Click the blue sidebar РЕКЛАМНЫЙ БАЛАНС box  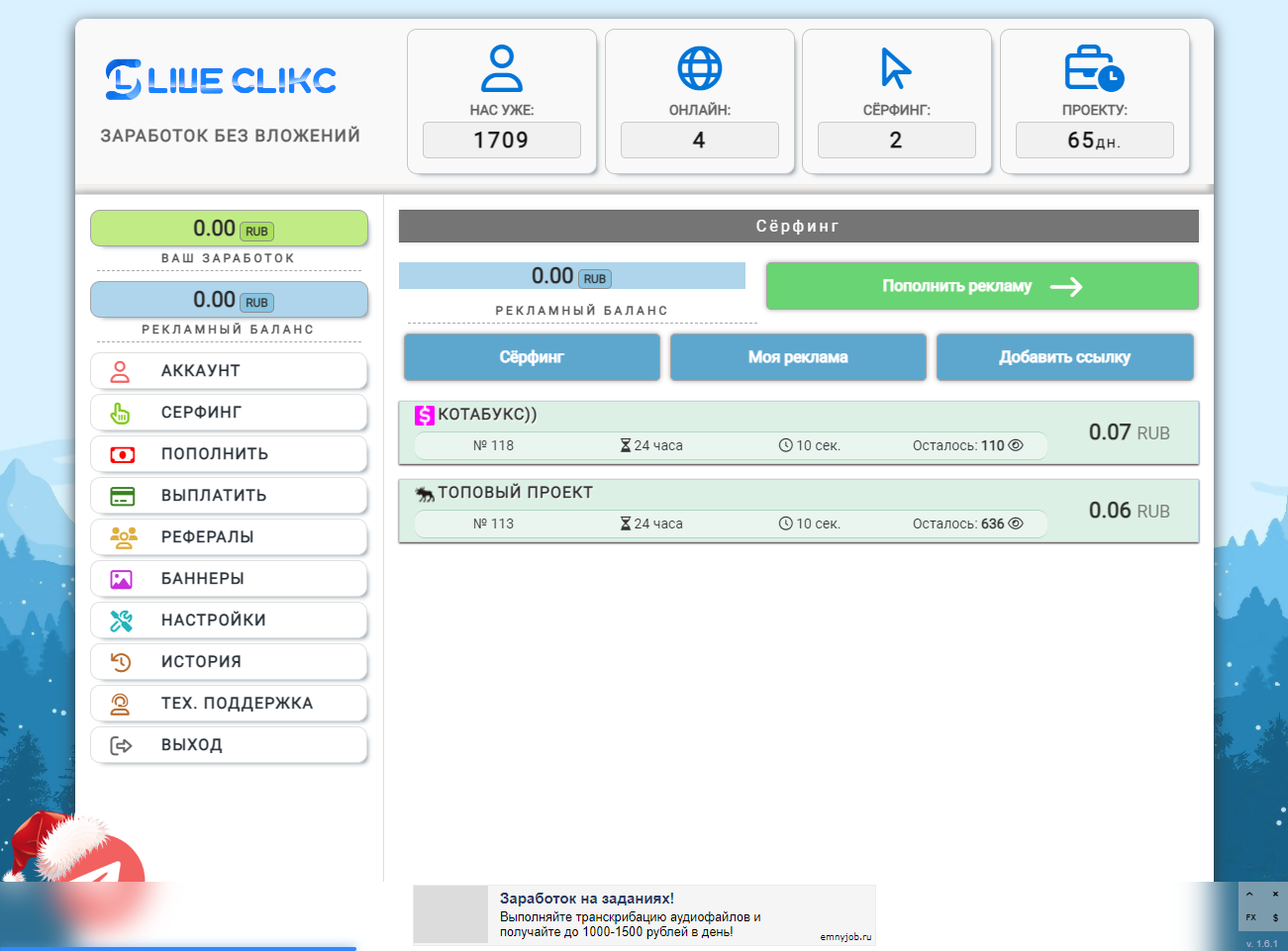point(229,300)
